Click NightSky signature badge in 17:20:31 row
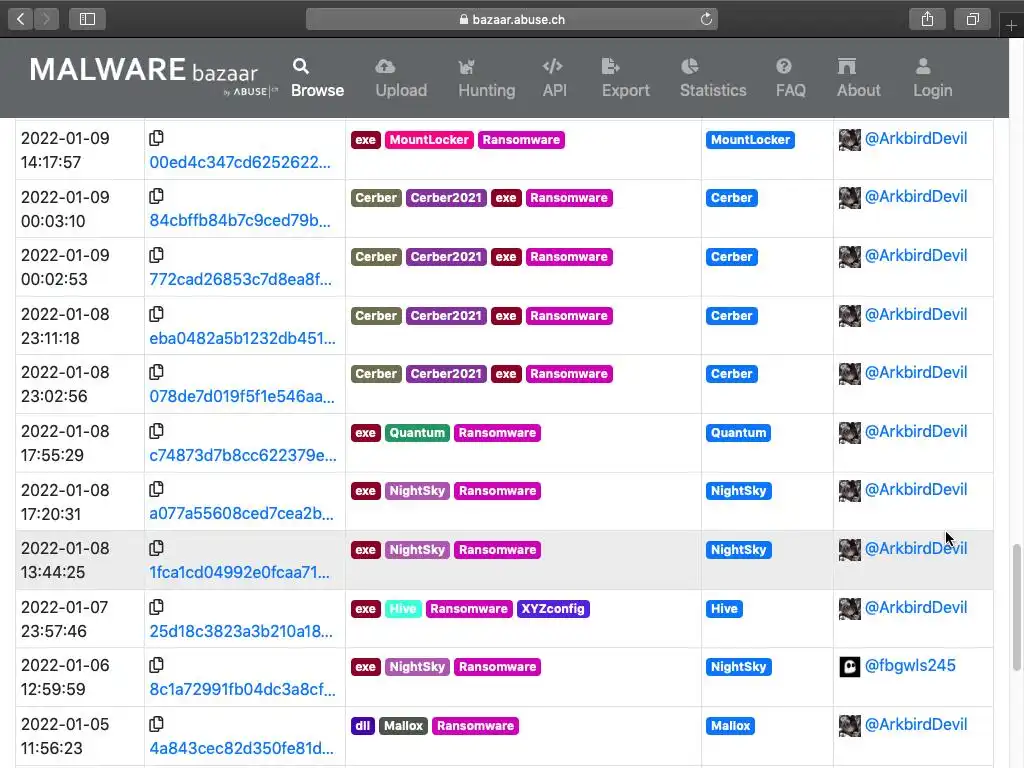This screenshot has height=768, width=1024. tap(739, 491)
